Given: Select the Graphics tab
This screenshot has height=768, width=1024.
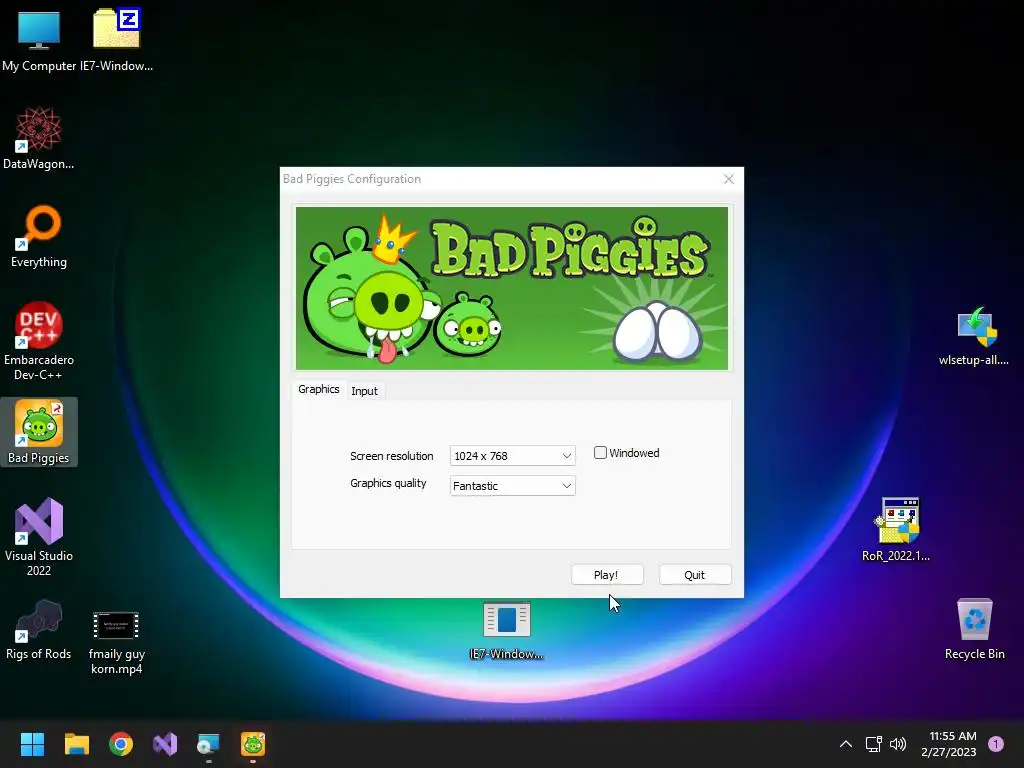Looking at the screenshot, I should [319, 389].
